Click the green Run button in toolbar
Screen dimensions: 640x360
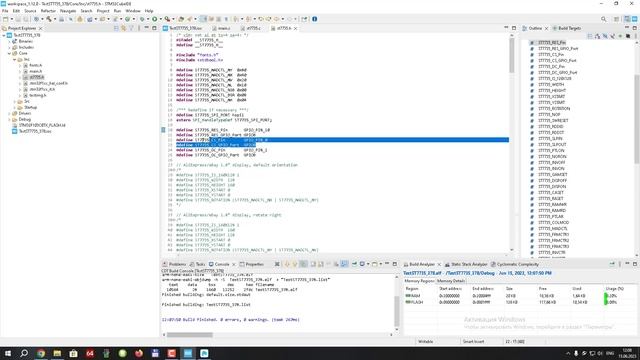[155, 19]
